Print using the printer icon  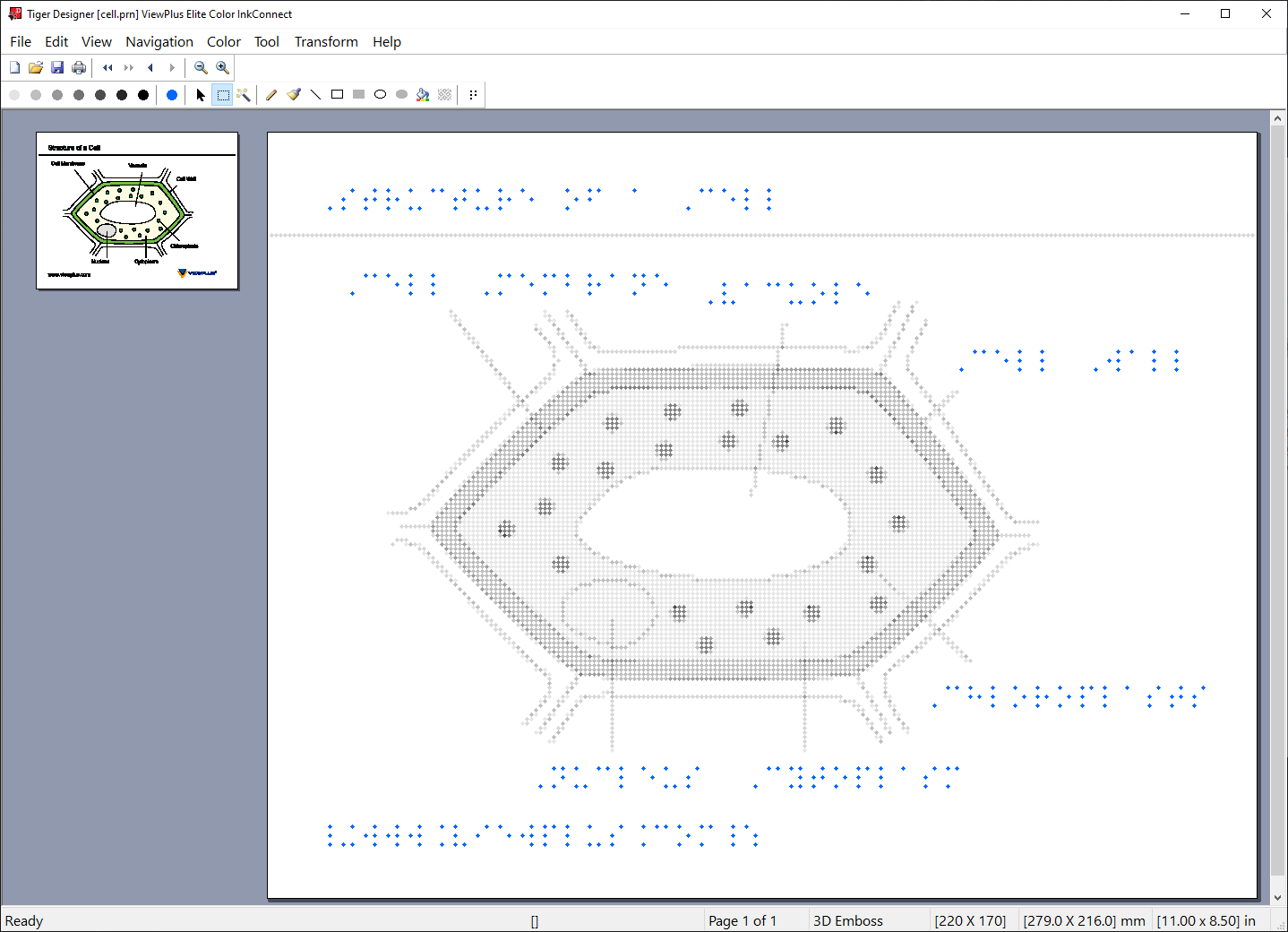[79, 68]
